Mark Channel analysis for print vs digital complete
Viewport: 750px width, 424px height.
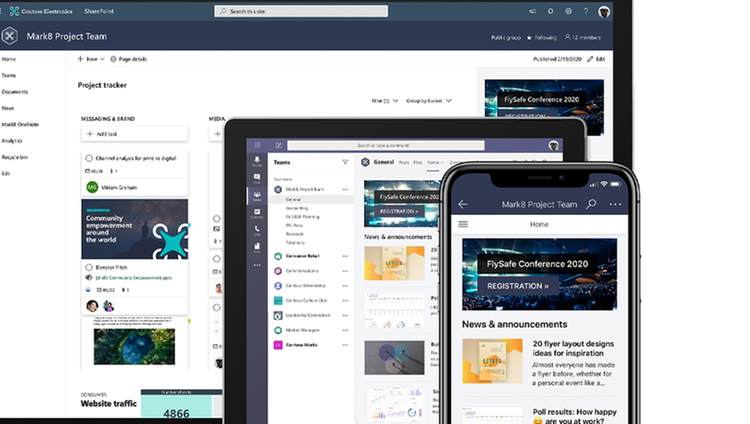click(x=89, y=158)
